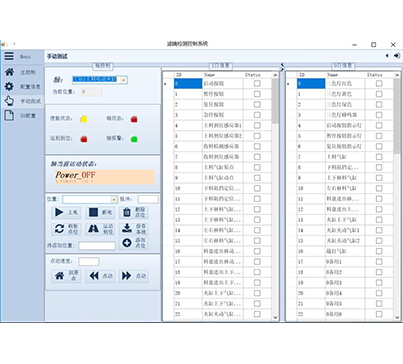Click the yellow 使能状态 indicator light
Screen dimensions: 403x364
[84, 119]
